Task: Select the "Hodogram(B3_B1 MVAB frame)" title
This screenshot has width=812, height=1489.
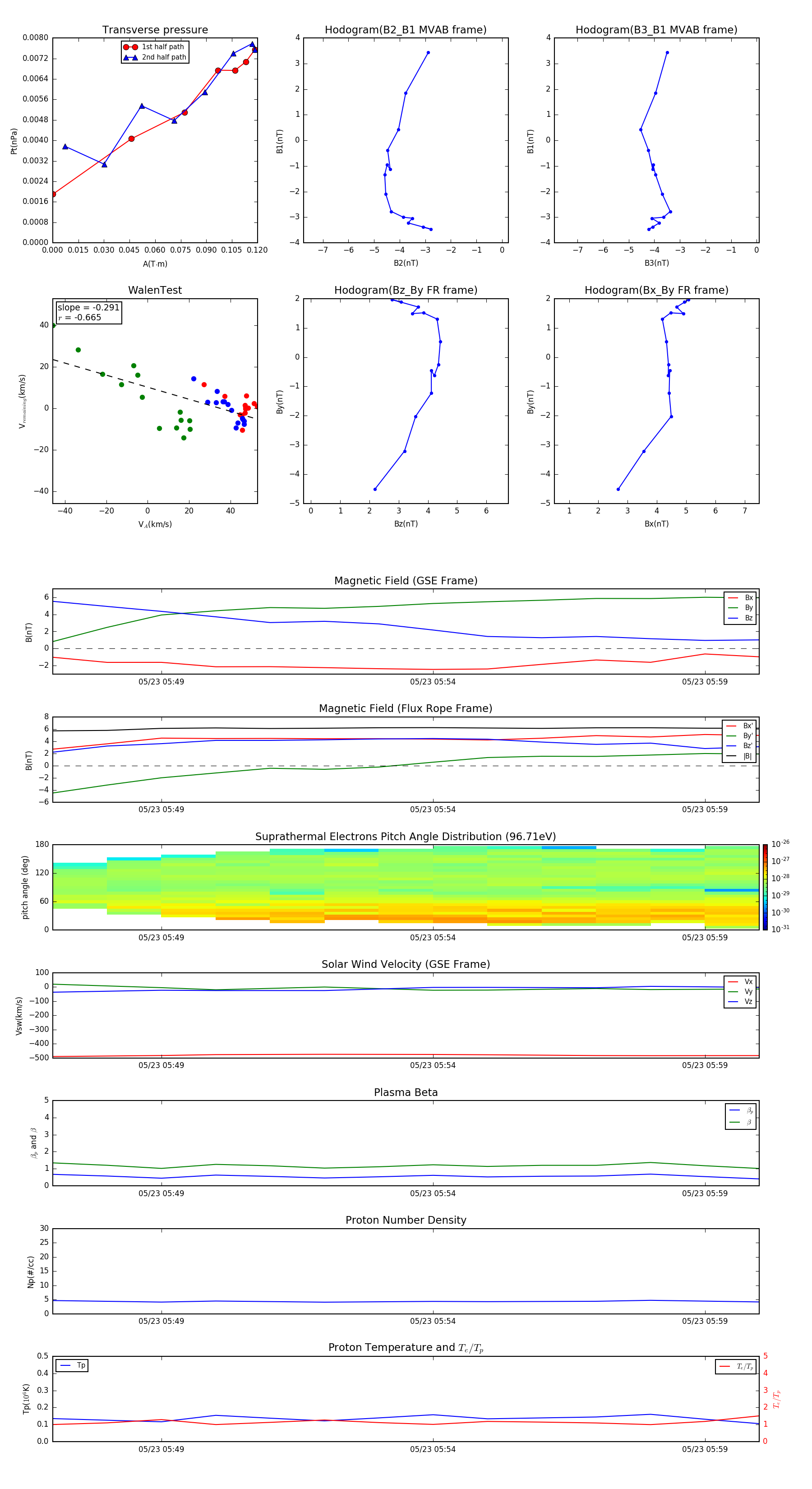Action: [656, 30]
